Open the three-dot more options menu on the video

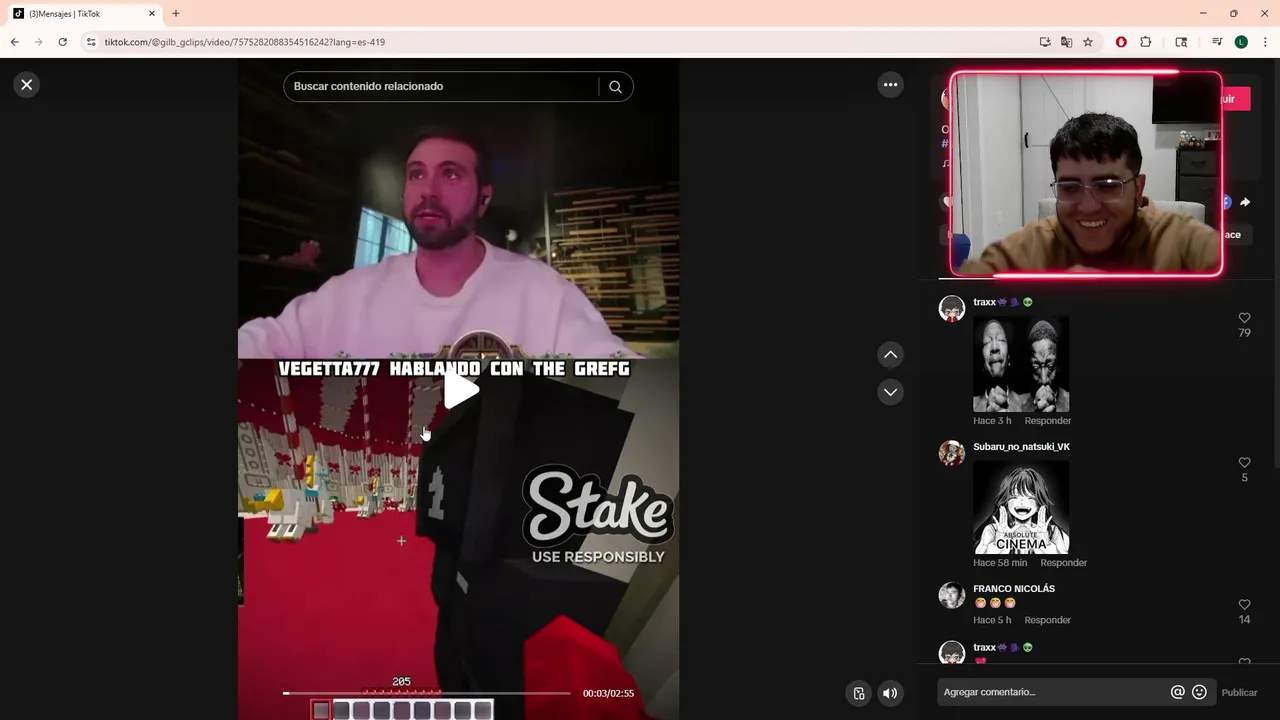tap(890, 85)
